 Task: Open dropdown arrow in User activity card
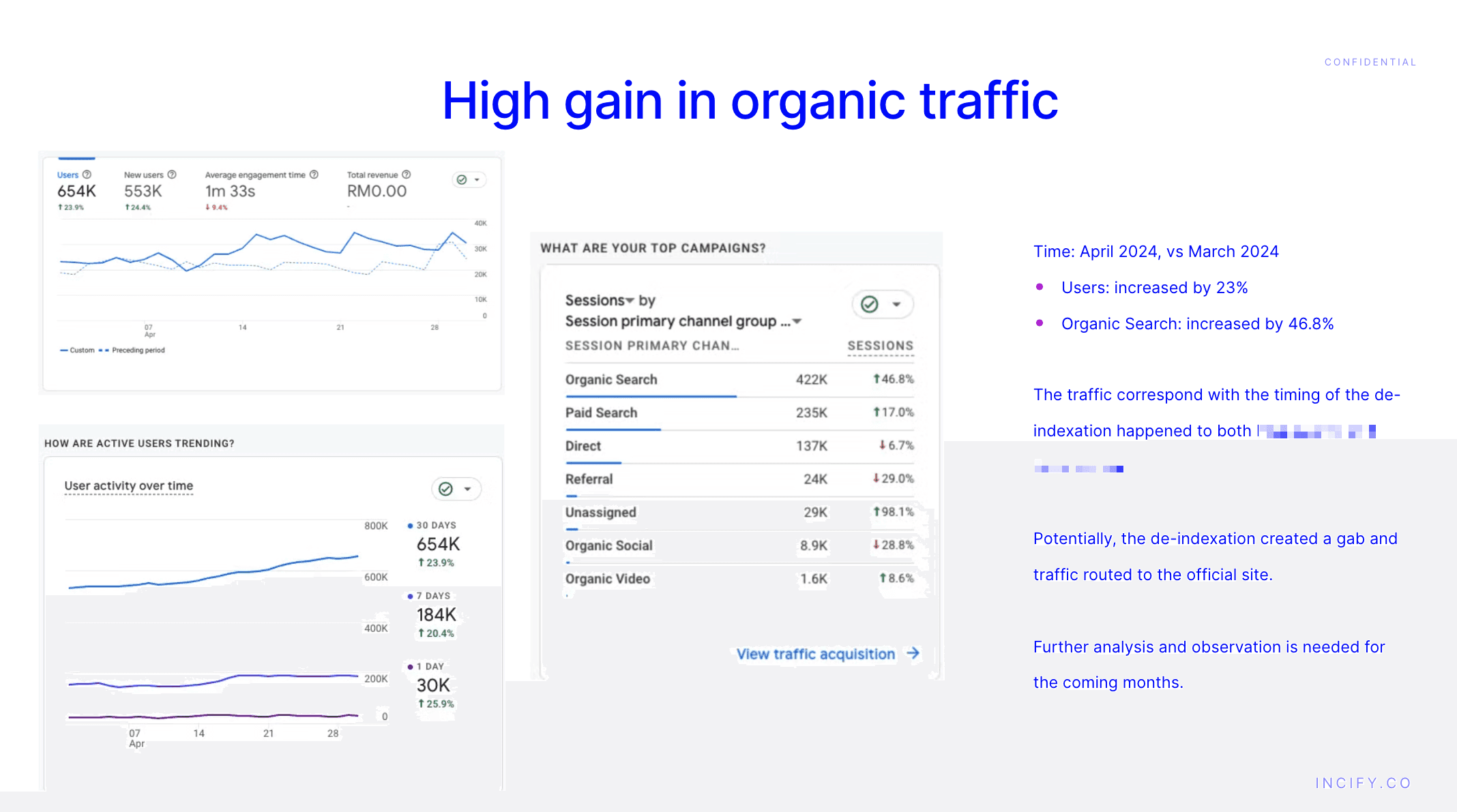point(468,489)
